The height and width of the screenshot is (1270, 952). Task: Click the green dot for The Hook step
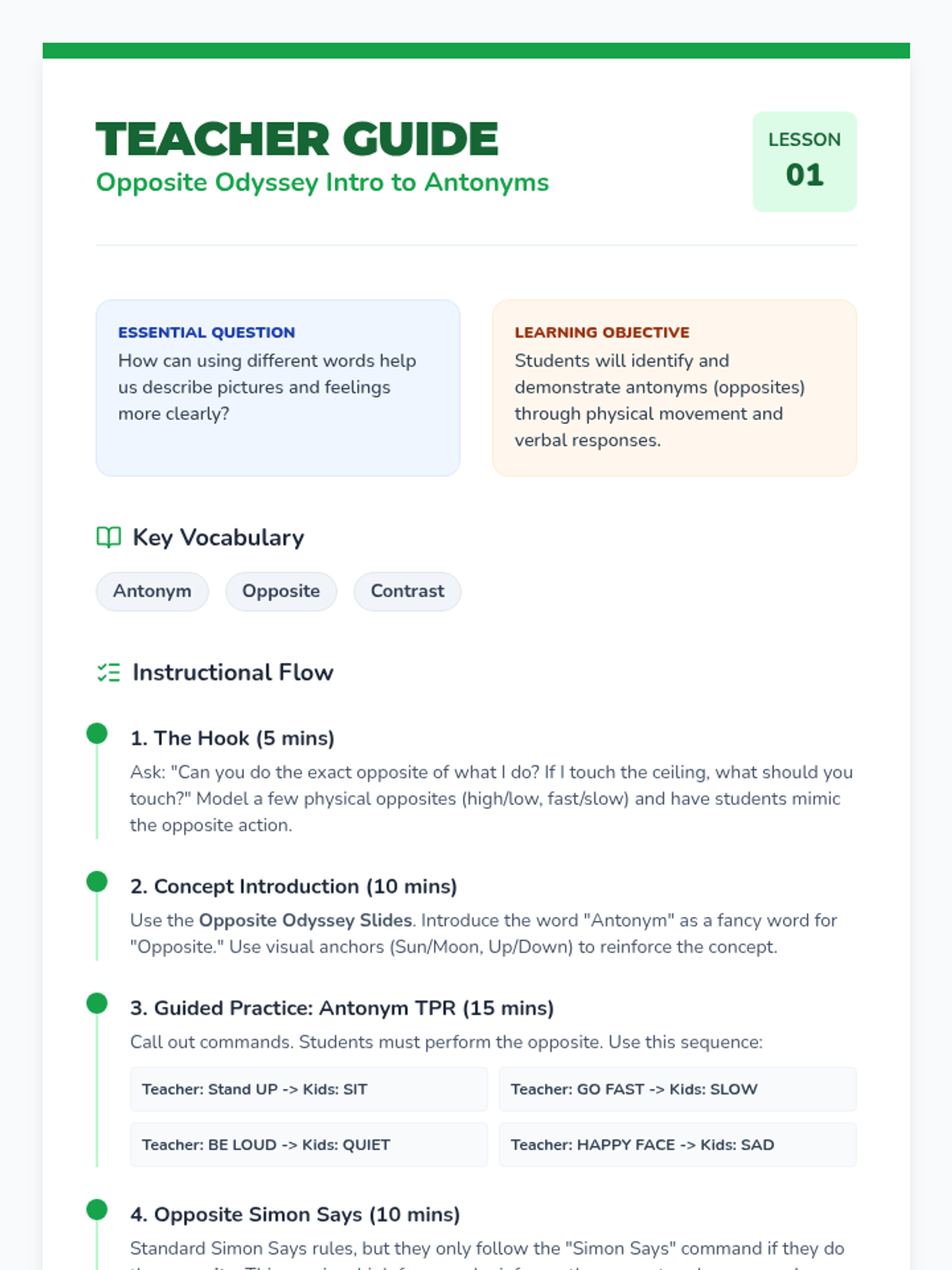[97, 733]
